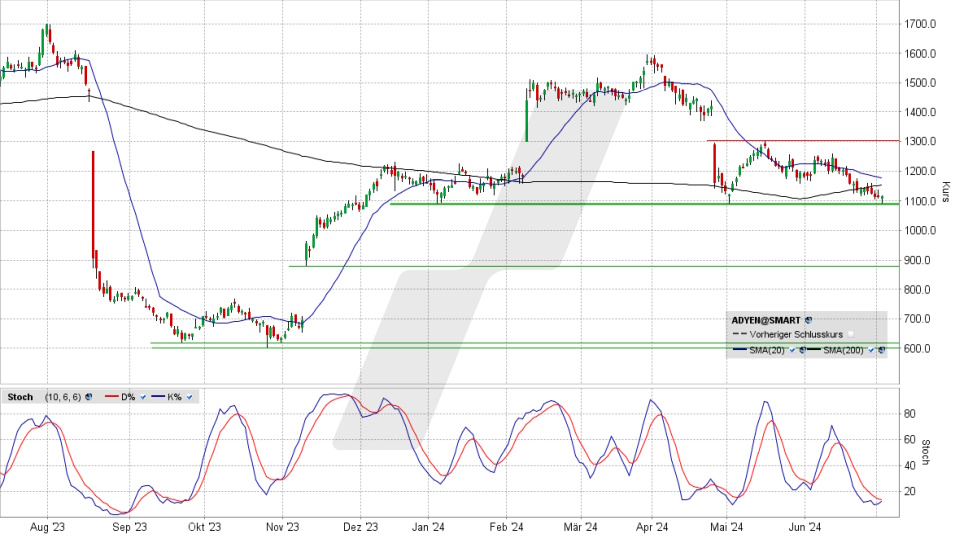960x540 pixels.
Task: Click the red D% line sample
Action: coord(111,396)
